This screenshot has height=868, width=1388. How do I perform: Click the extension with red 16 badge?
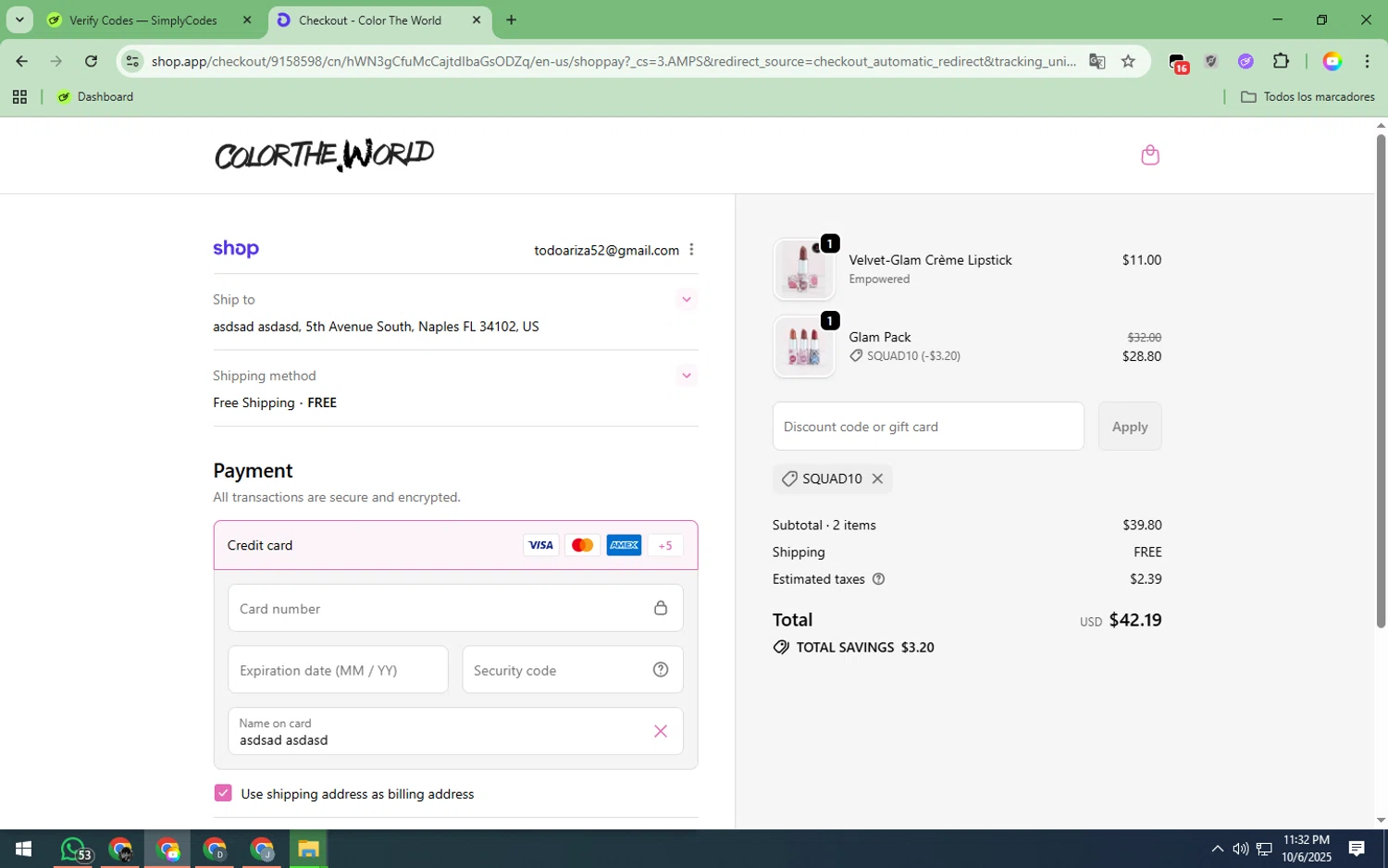tap(1178, 62)
